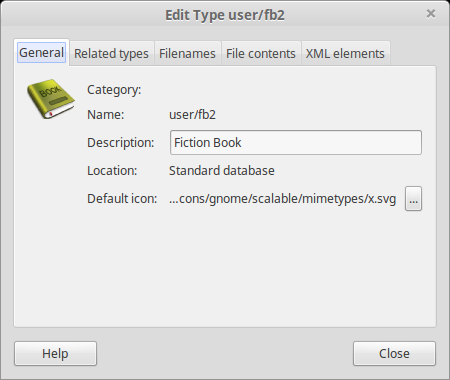The height and width of the screenshot is (380, 450).
Task: Click the Name label
Action: click(105, 115)
